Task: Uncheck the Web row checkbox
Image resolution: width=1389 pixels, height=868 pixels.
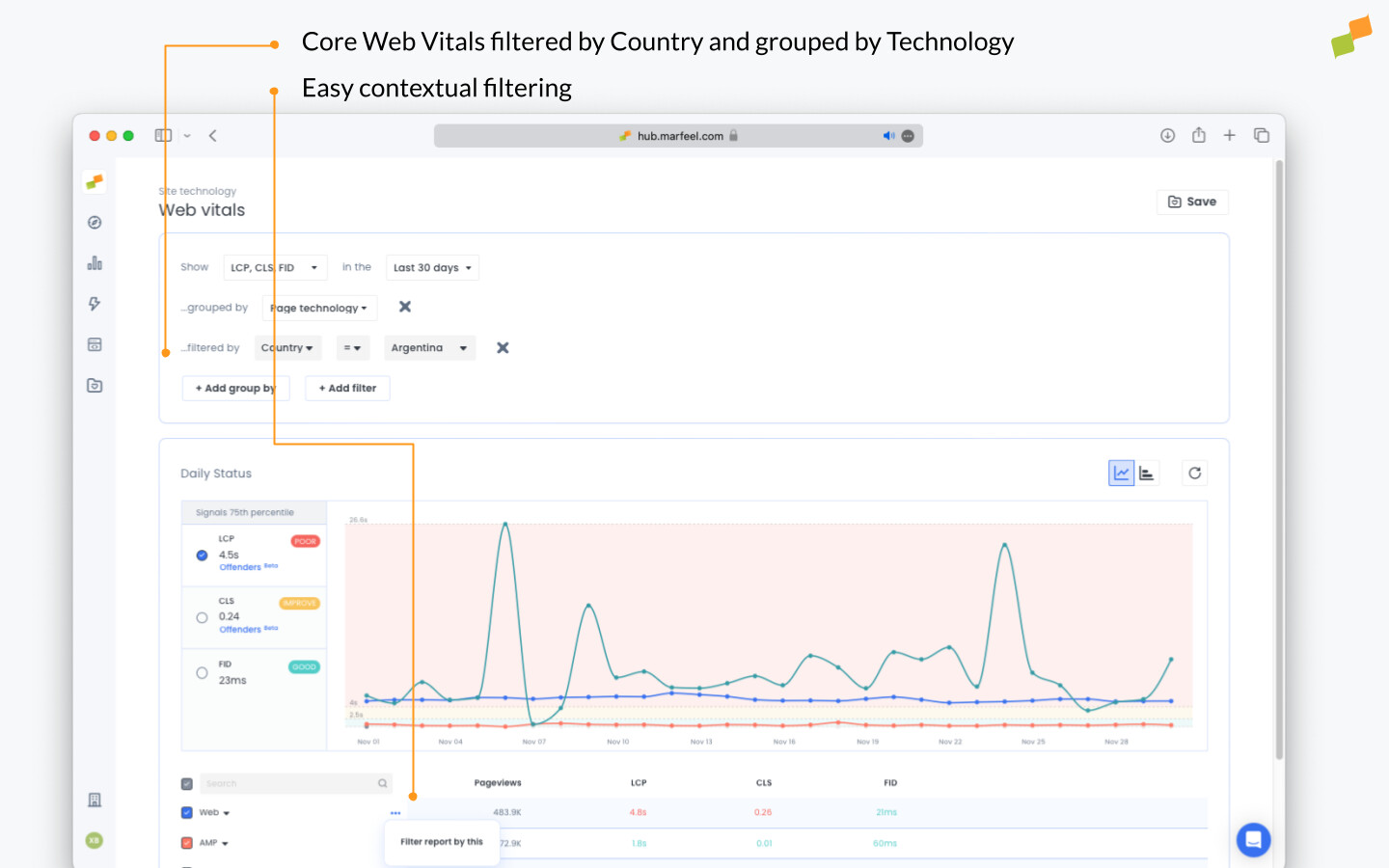Action: click(186, 812)
